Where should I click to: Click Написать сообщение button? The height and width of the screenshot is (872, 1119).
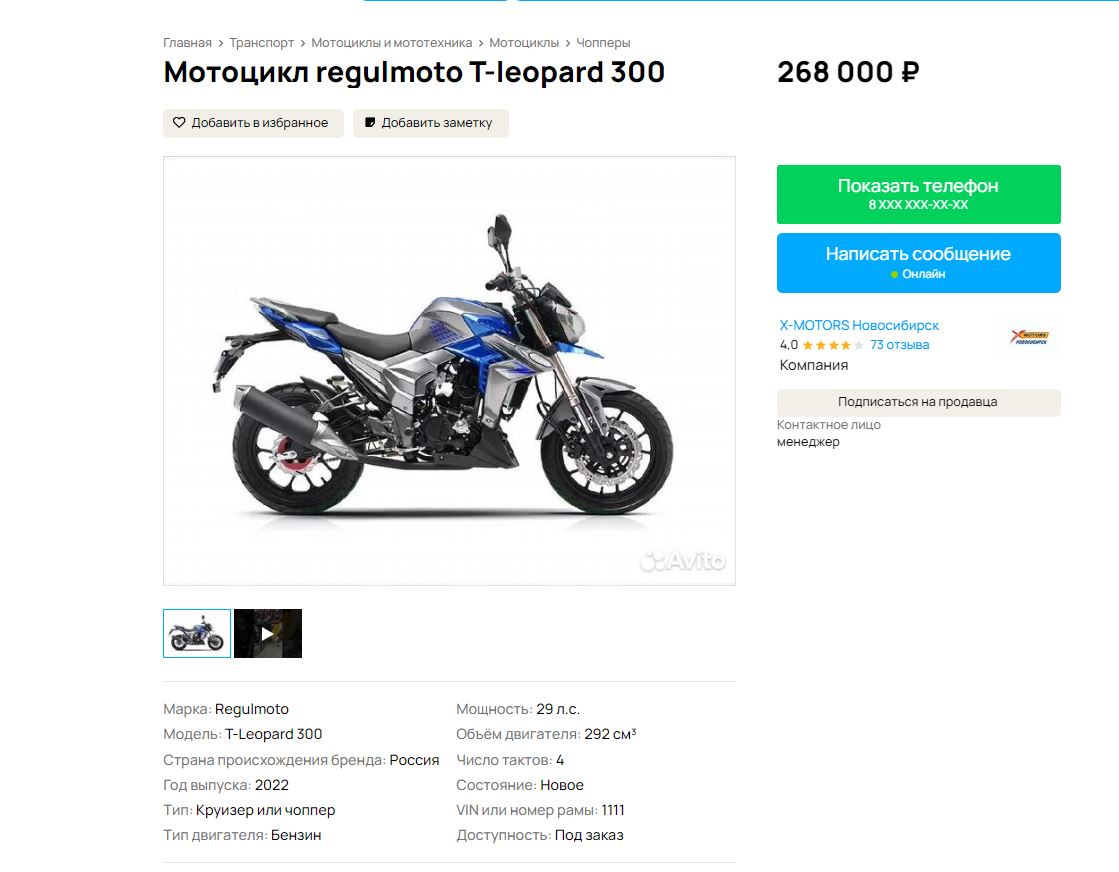[918, 263]
